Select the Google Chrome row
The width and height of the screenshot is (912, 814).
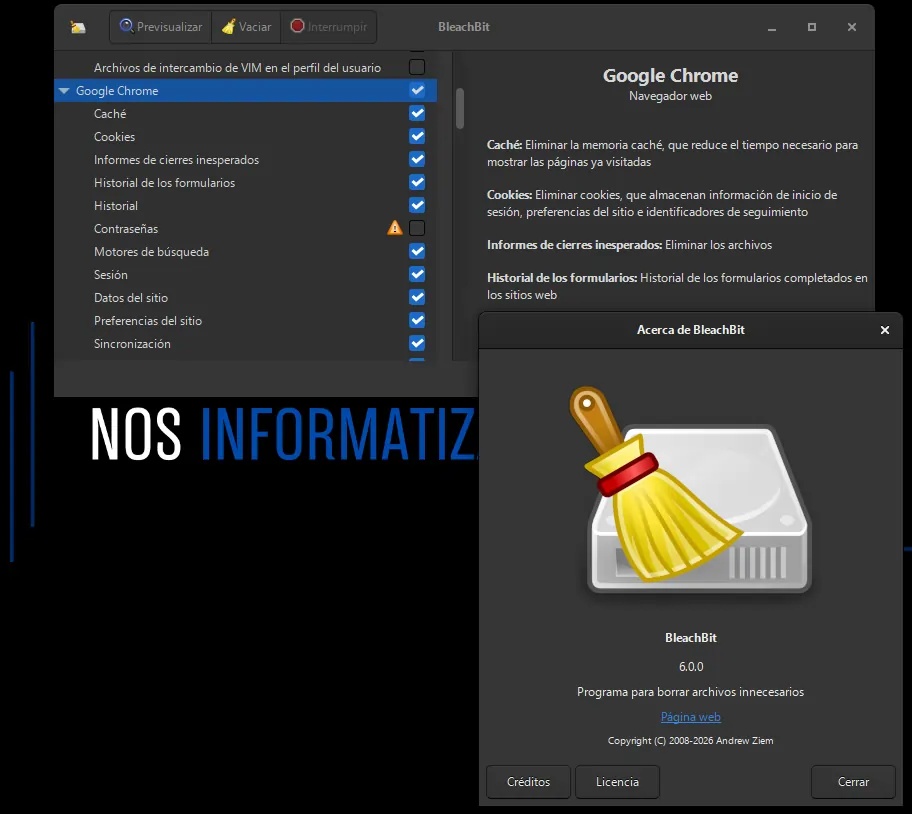(x=245, y=91)
